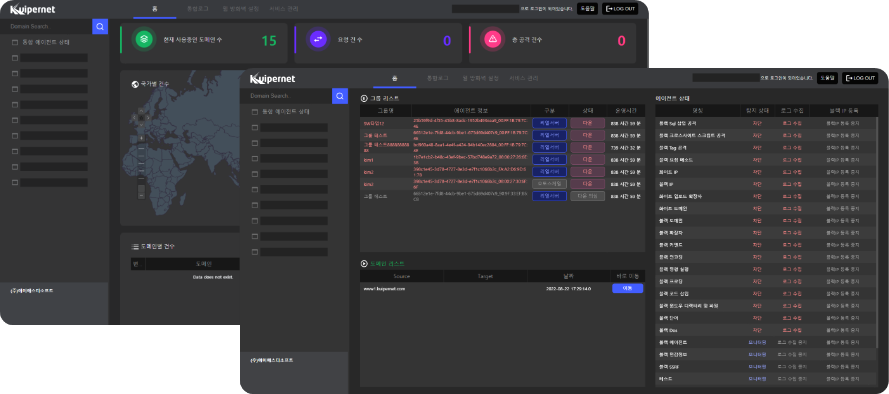This screenshot has height=394, width=889.
Task: Click 도움말 button in back window
Action: pos(587,9)
